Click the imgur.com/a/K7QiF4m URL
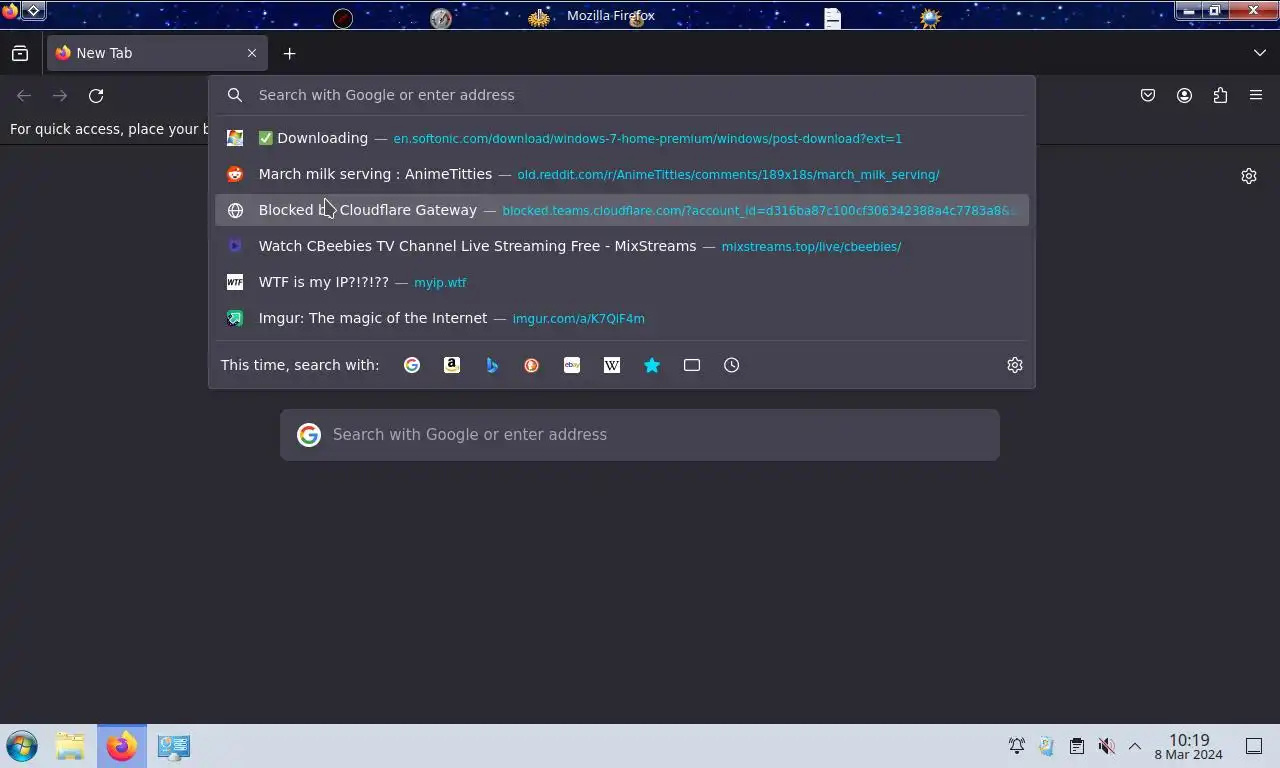The image size is (1280, 768). 578,319
